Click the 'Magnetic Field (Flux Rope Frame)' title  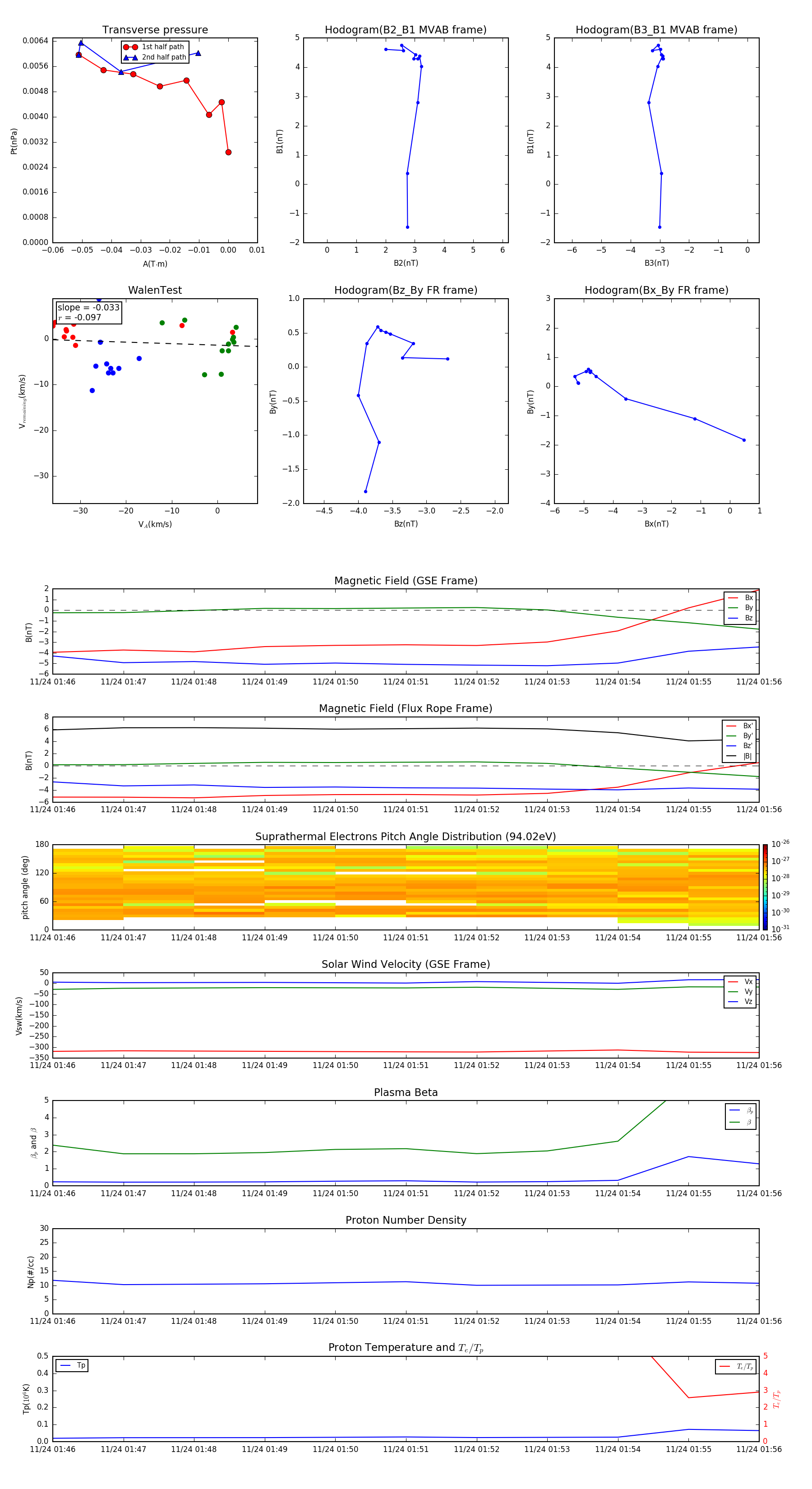(406, 709)
